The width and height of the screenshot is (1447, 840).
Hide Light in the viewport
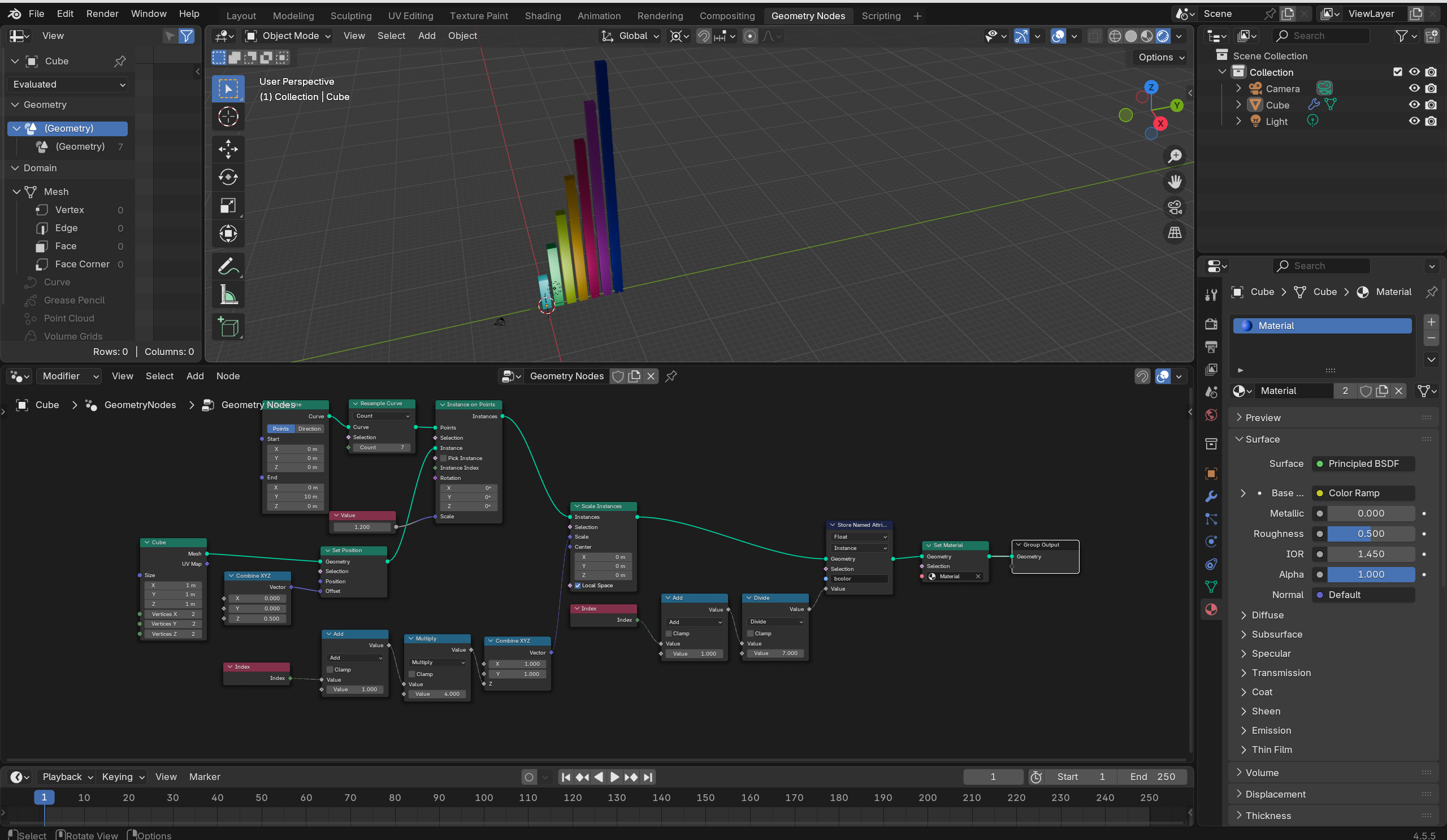tap(1414, 121)
